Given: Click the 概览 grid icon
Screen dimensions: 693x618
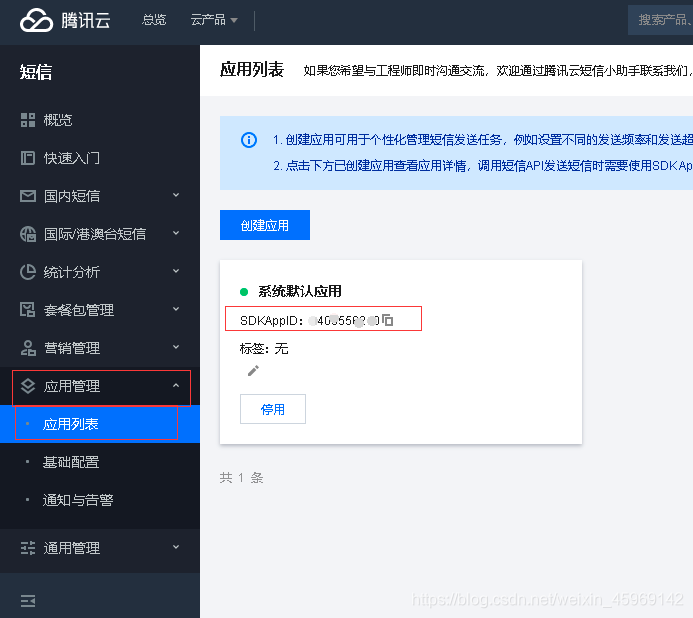Looking at the screenshot, I should pos(28,120).
